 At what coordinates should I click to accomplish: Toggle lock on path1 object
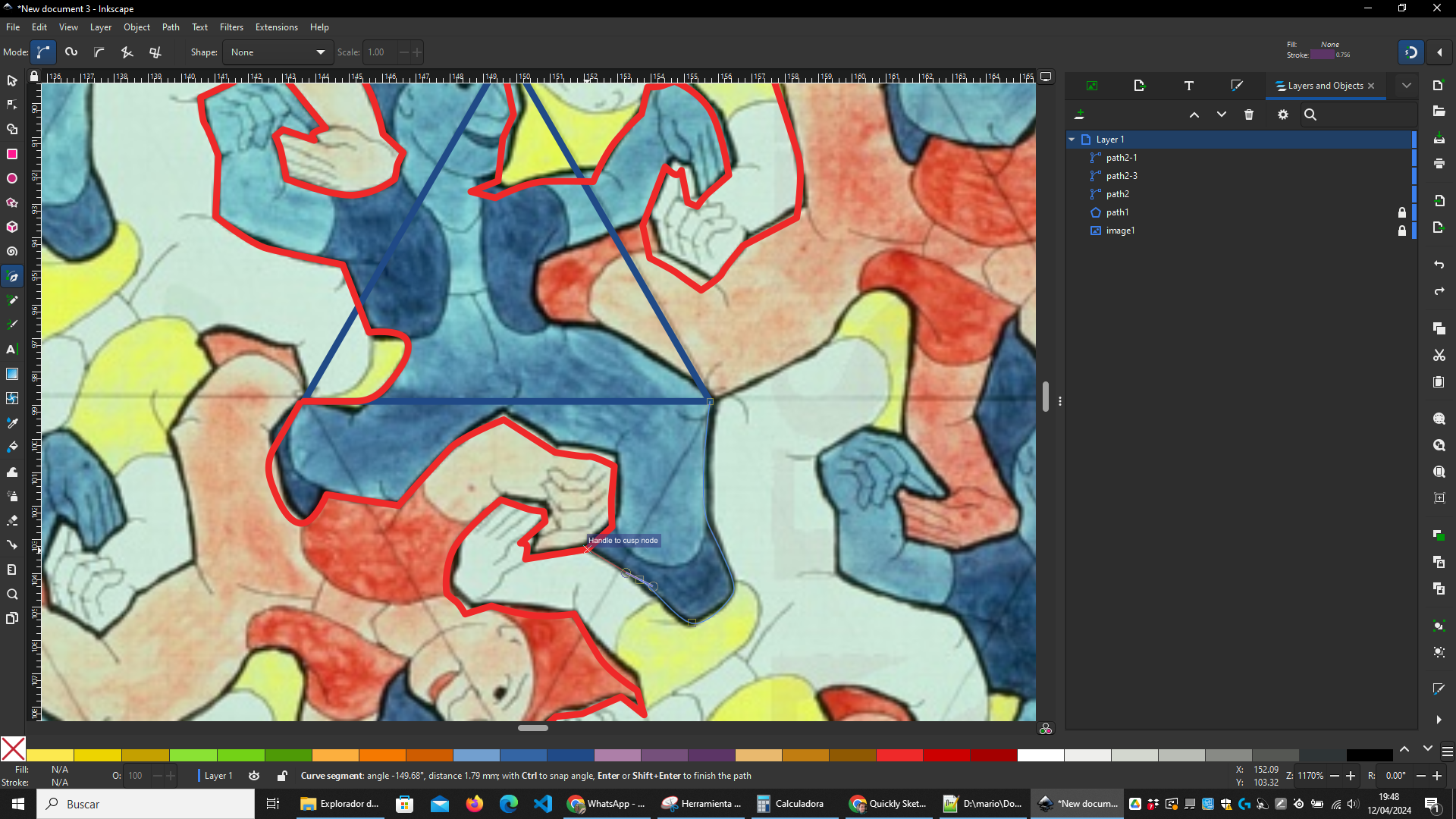[x=1402, y=212]
